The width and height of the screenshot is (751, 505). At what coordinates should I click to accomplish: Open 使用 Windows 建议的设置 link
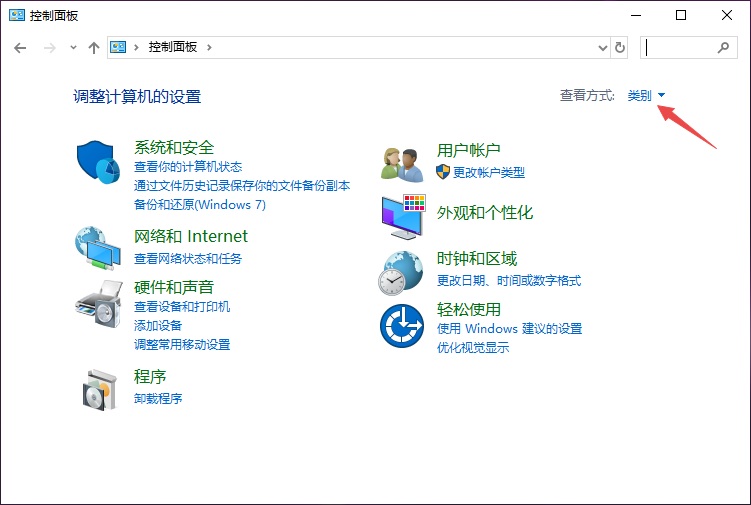[510, 329]
